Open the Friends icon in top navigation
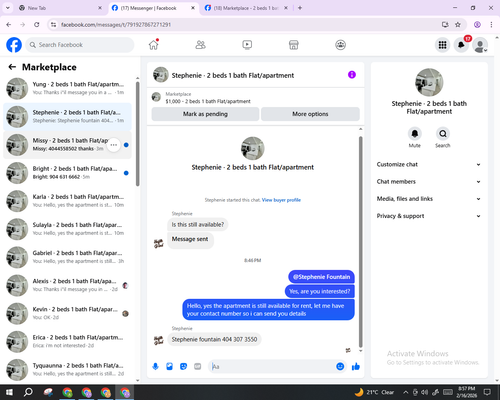 200,45
